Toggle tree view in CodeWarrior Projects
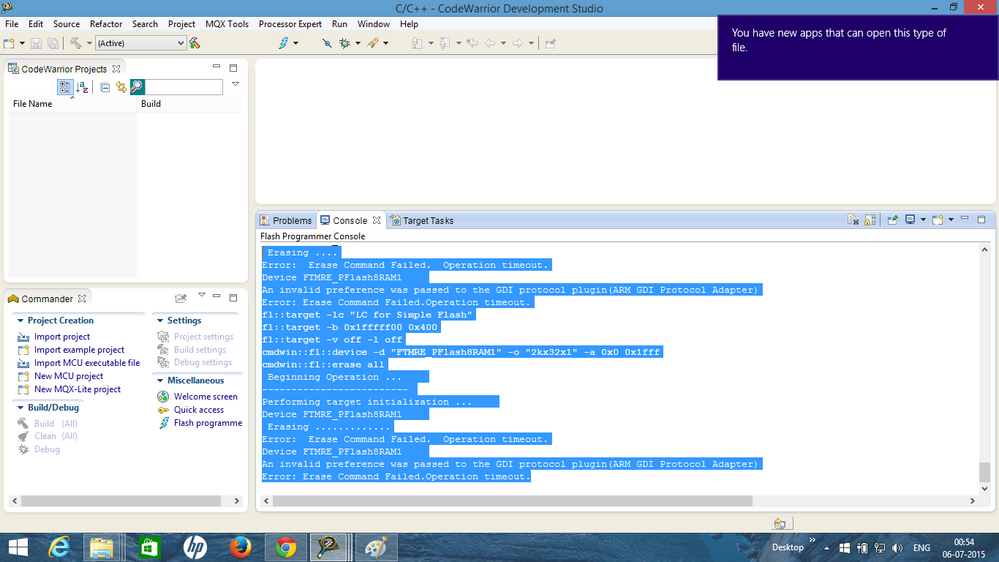This screenshot has width=999, height=562. pyautogui.click(x=65, y=87)
